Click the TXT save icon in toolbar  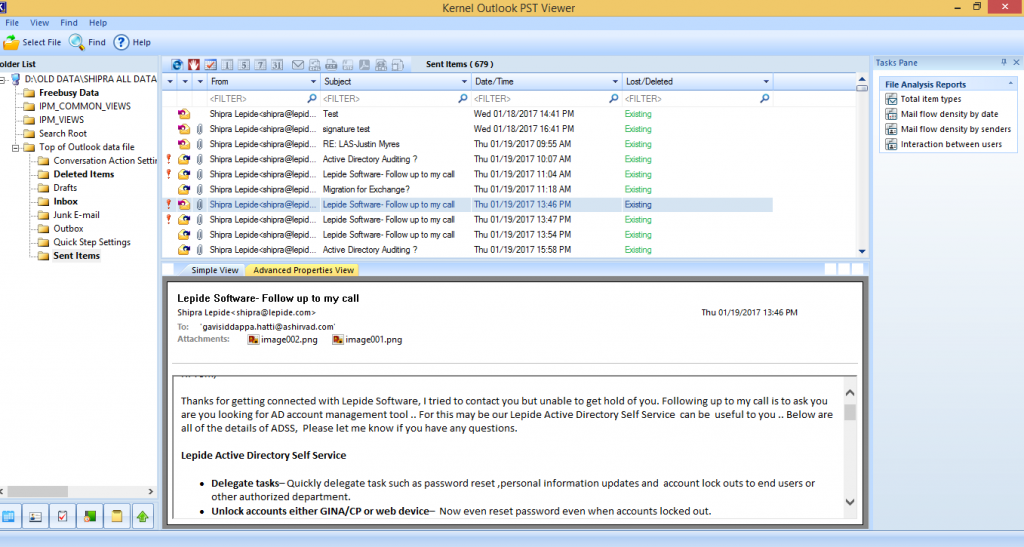click(331, 65)
